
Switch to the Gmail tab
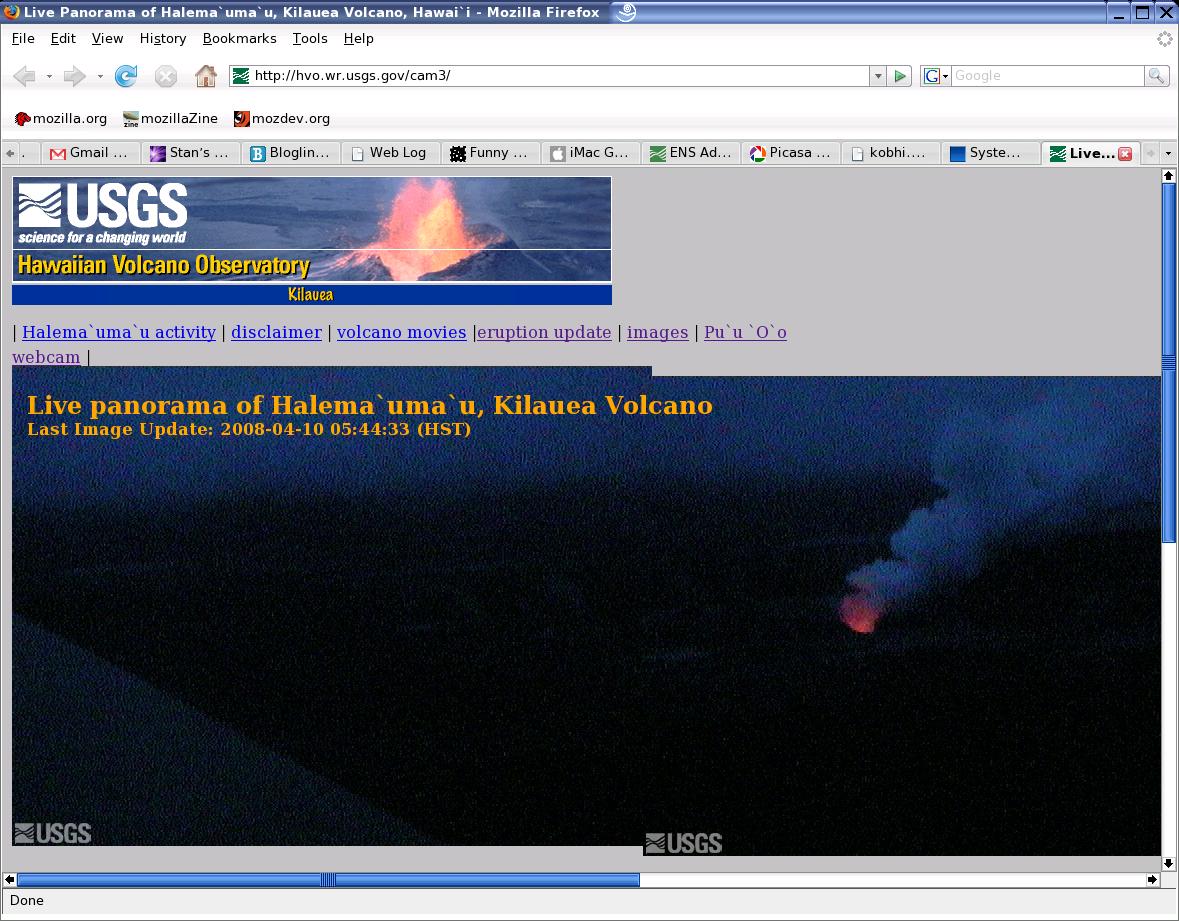tap(89, 153)
